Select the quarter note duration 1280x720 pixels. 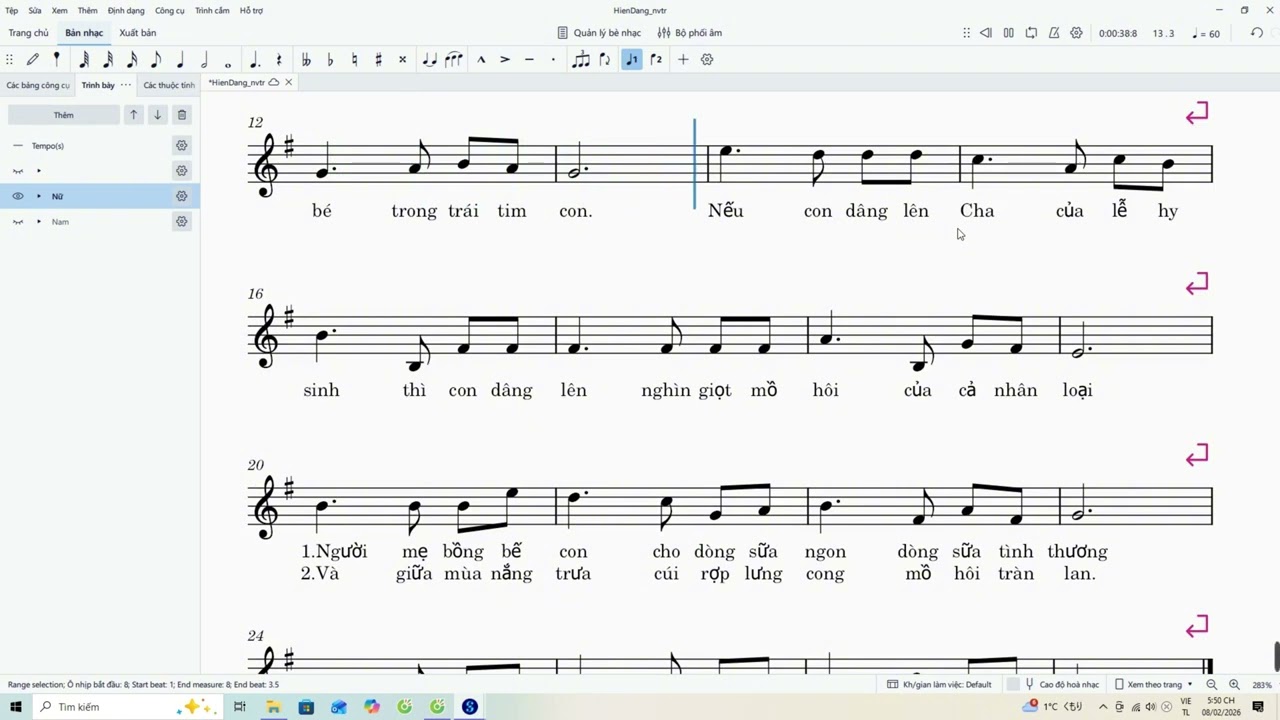point(180,60)
